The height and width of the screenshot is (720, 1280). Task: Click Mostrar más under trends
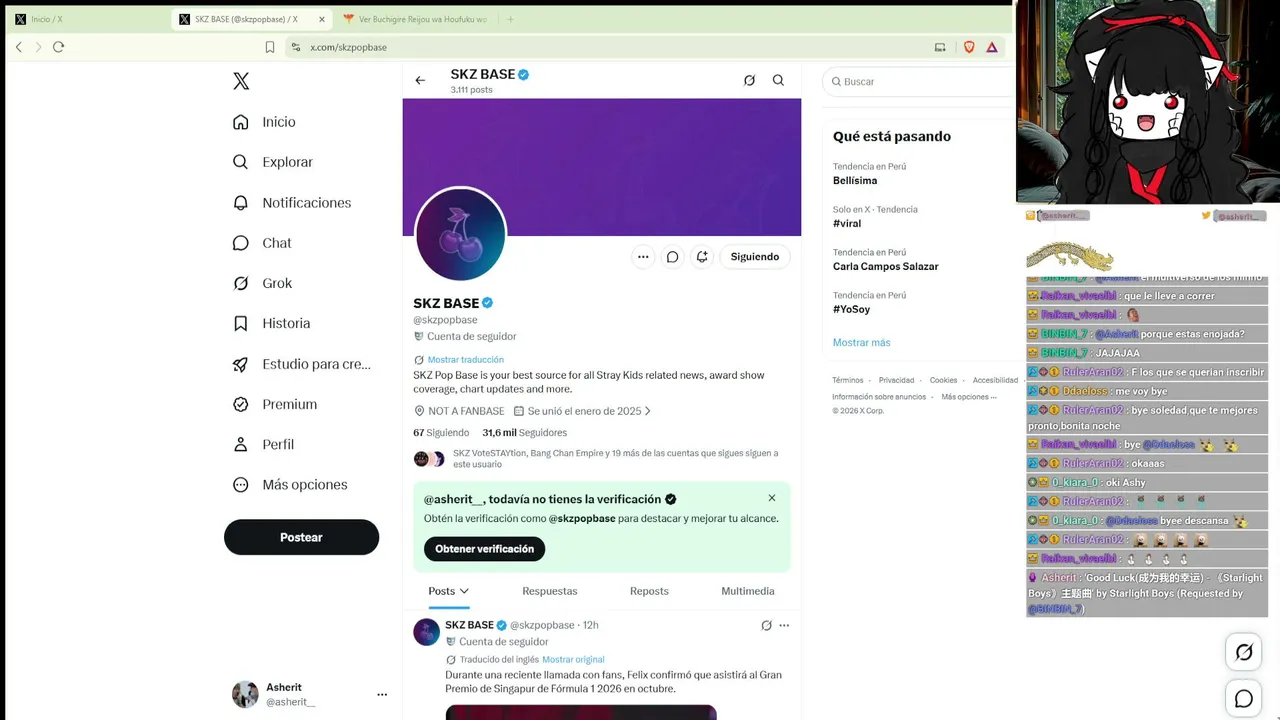[861, 343]
